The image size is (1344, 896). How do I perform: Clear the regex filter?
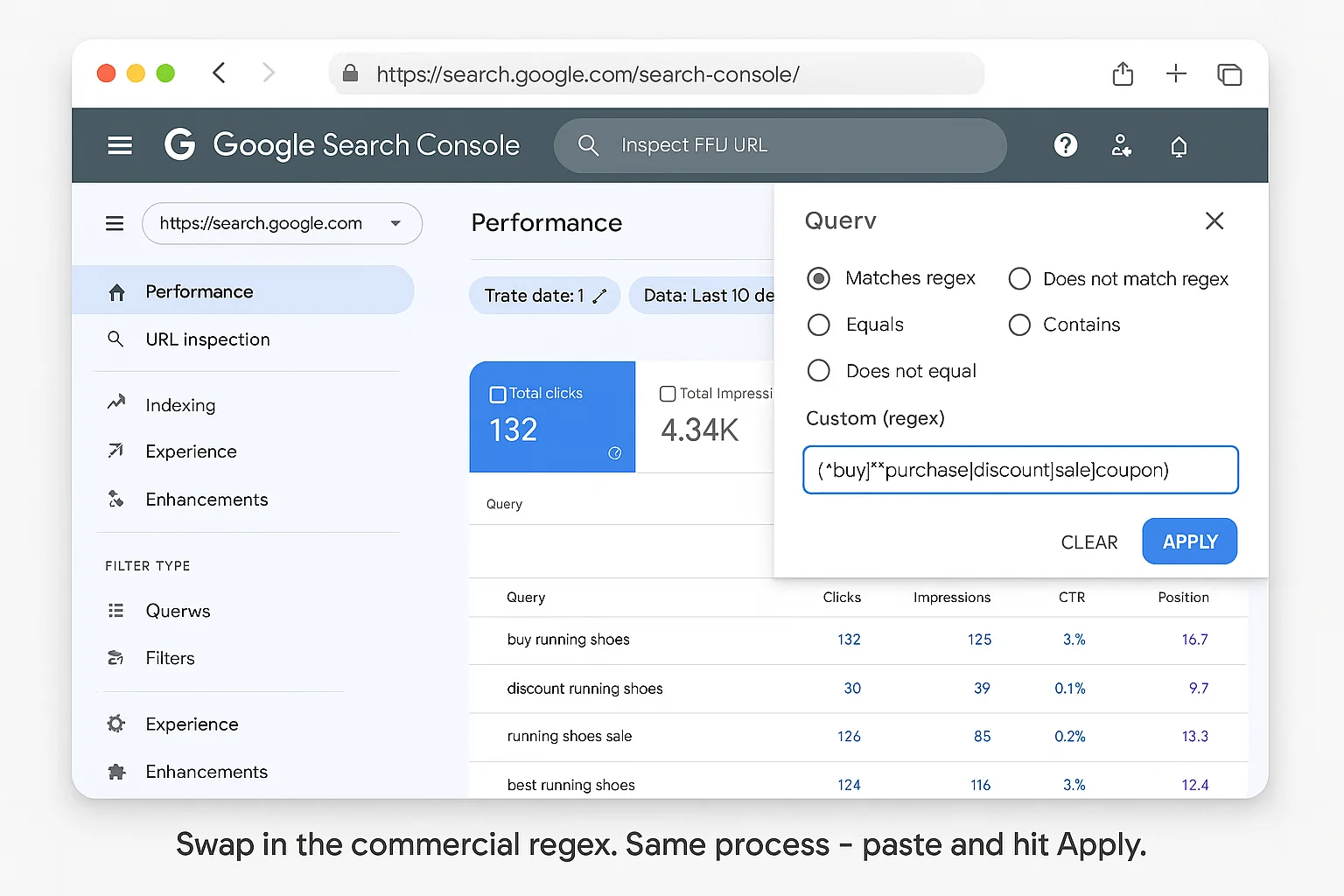click(1088, 542)
